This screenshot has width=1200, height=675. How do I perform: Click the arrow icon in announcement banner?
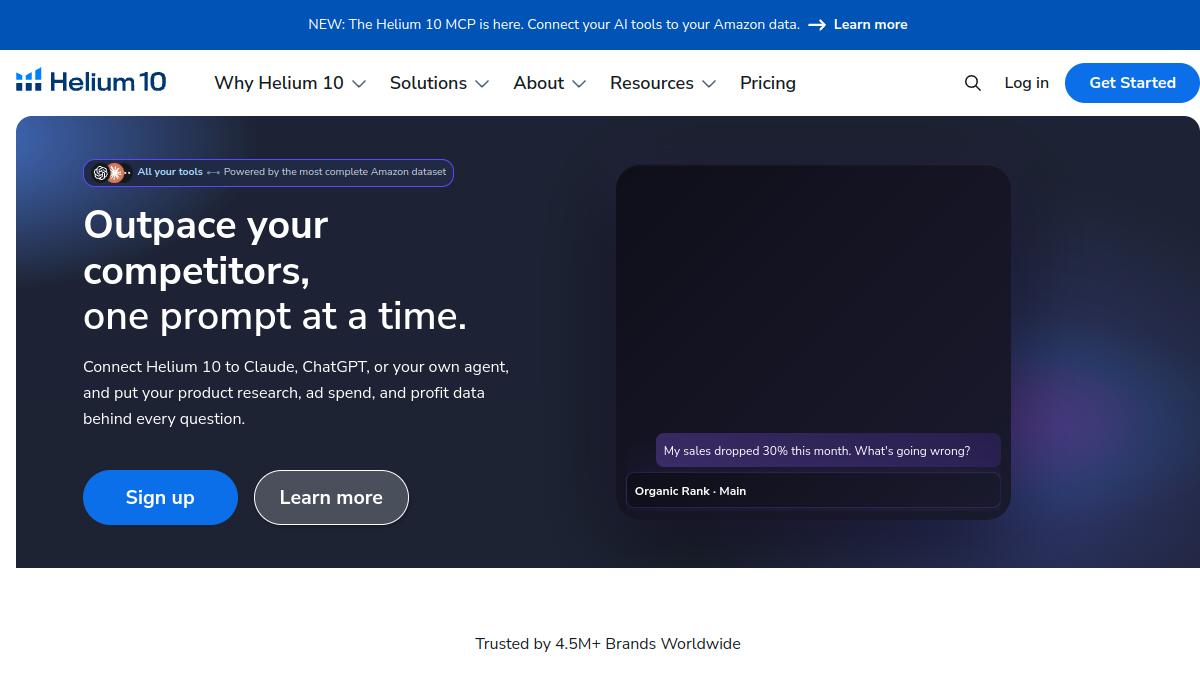click(x=817, y=25)
